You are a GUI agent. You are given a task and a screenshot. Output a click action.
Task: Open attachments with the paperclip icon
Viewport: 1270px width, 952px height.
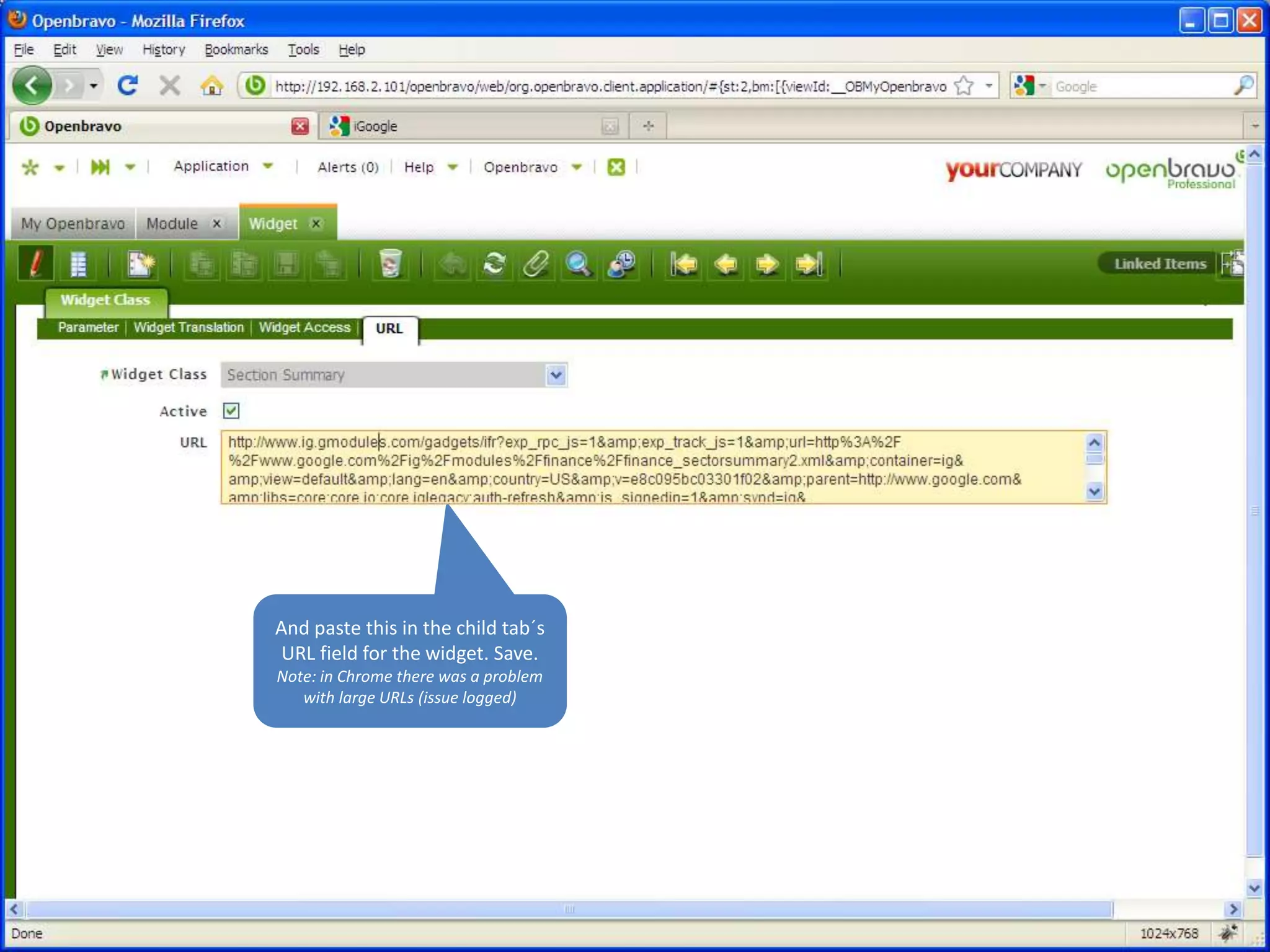click(x=536, y=264)
